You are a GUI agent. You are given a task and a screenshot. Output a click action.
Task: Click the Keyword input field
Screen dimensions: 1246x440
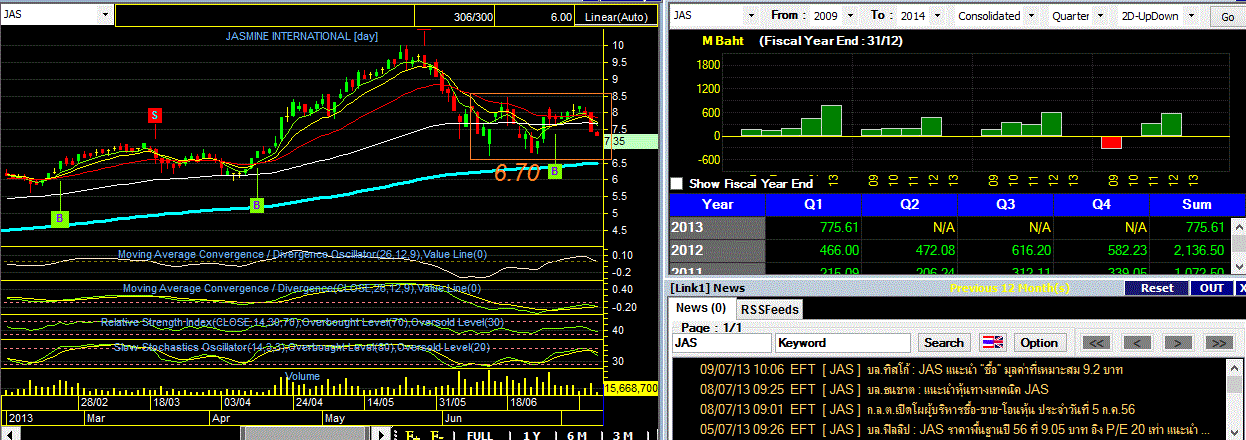pos(842,342)
